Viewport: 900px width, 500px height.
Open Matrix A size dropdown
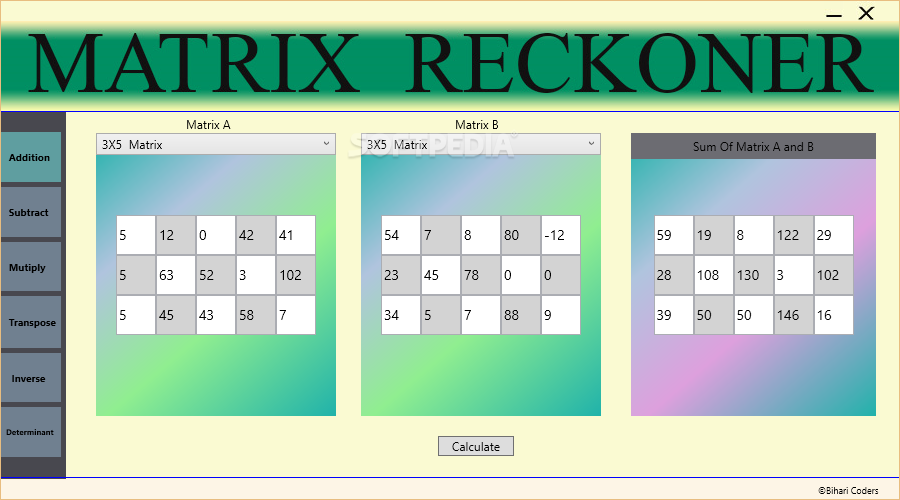click(x=216, y=145)
